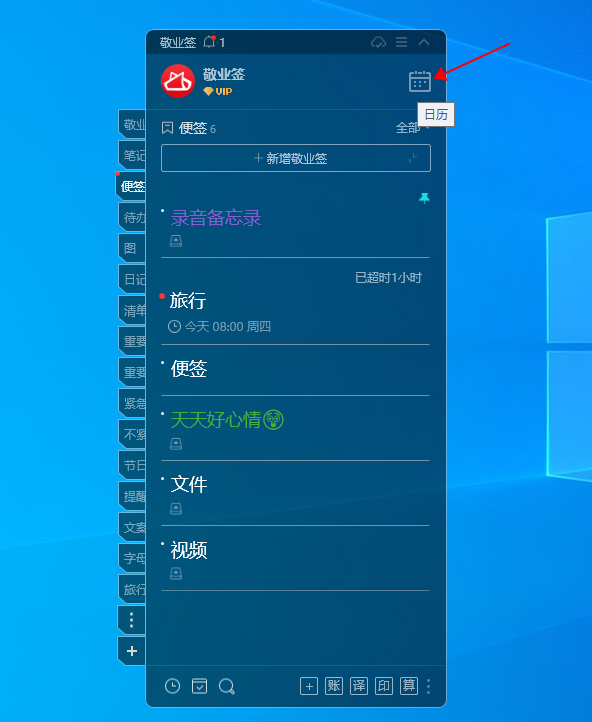592x722 pixels.
Task: Open the 印 tool in bottom bar
Action: click(383, 686)
